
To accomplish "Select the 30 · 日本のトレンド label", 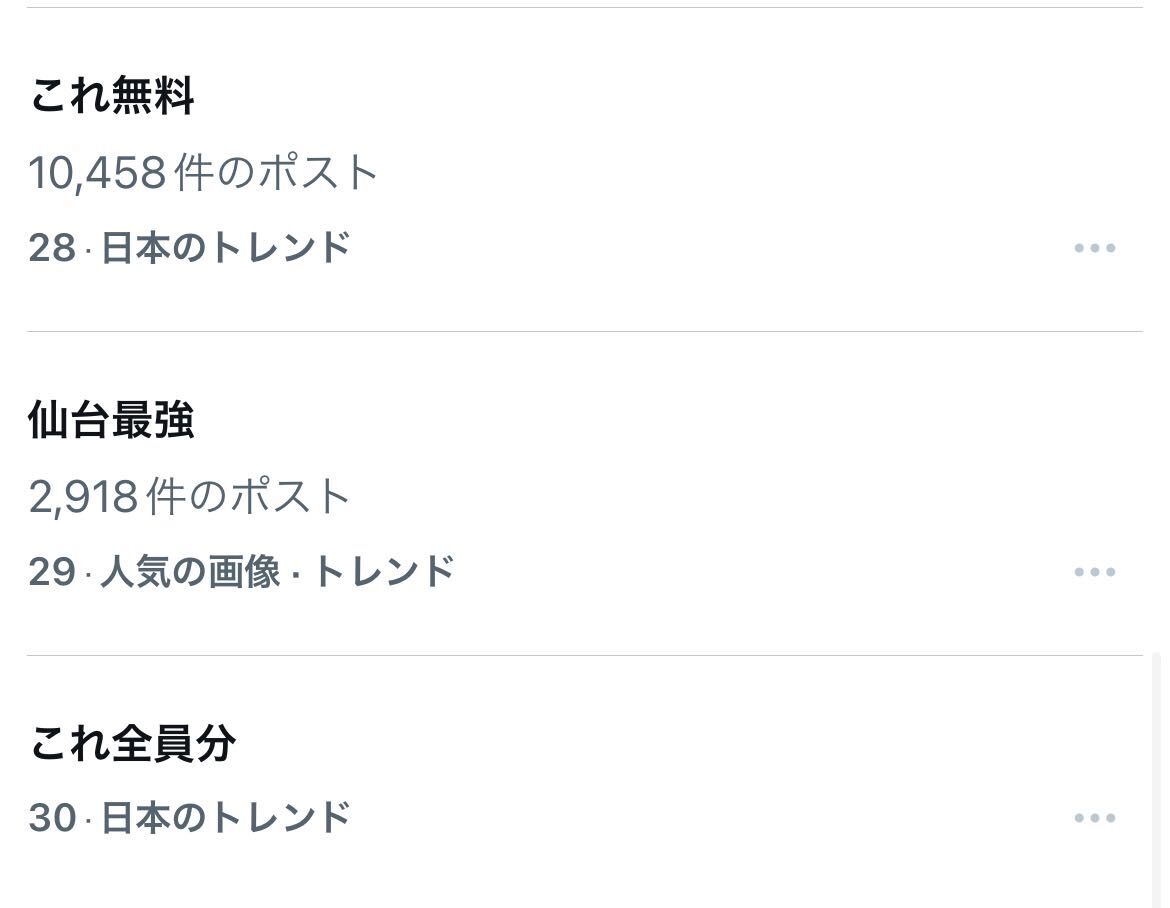I will [x=190, y=818].
